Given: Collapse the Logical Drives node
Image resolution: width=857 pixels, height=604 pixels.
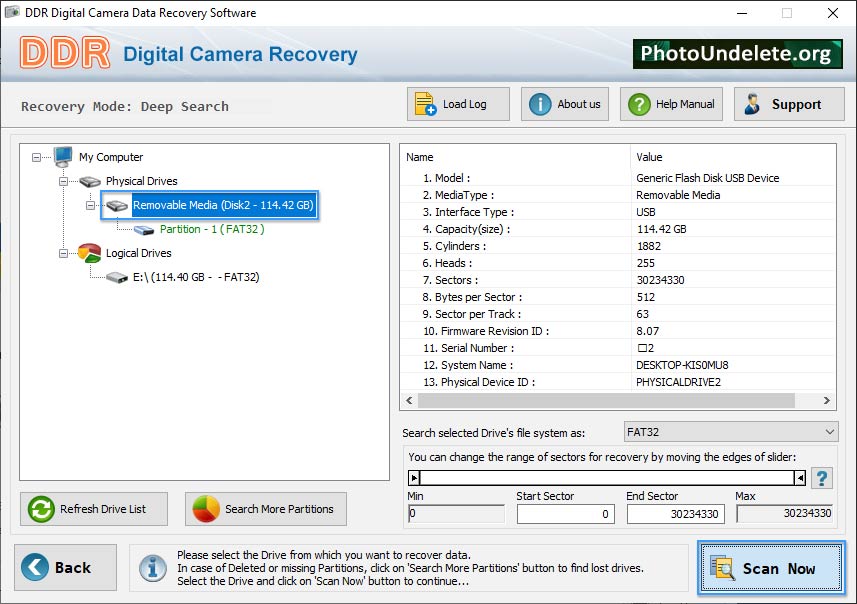Looking at the screenshot, I should pos(63,254).
